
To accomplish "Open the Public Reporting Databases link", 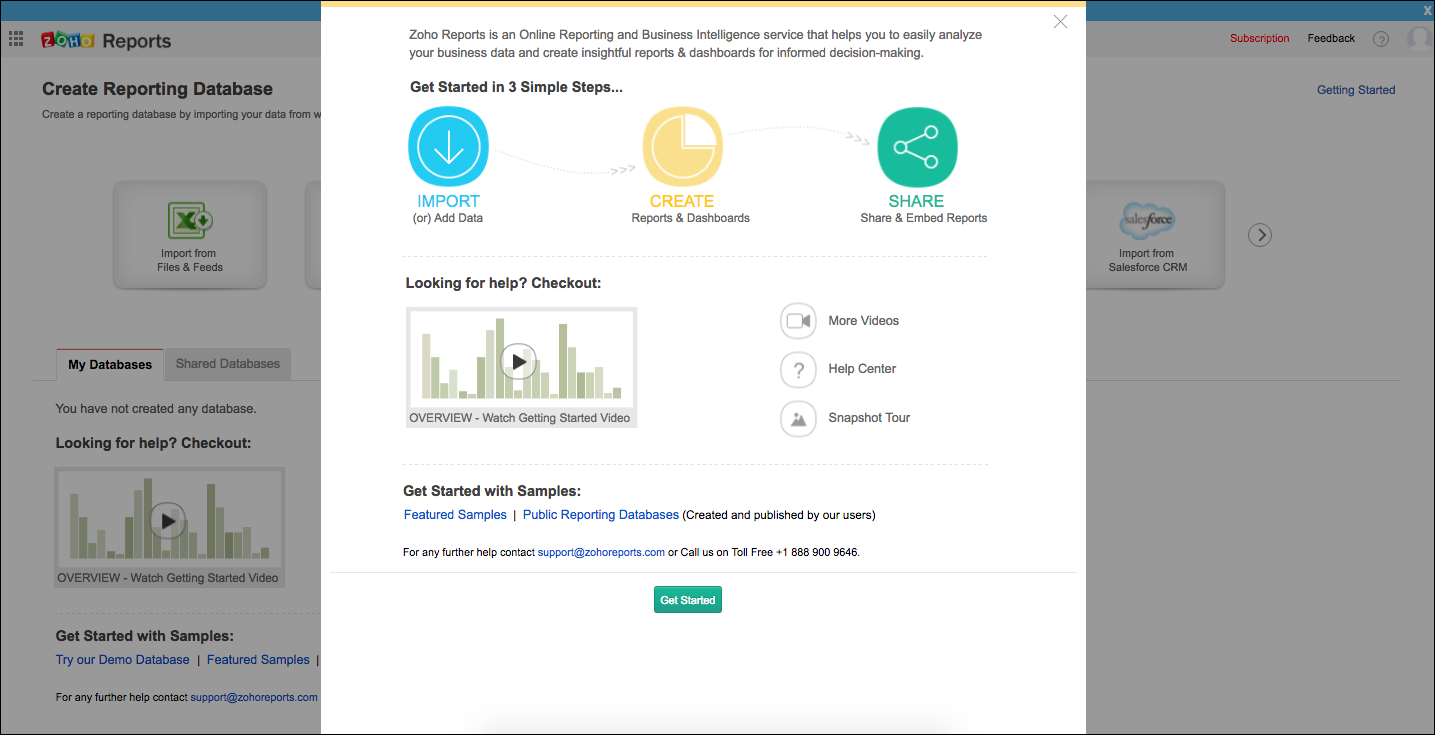I will (x=600, y=515).
